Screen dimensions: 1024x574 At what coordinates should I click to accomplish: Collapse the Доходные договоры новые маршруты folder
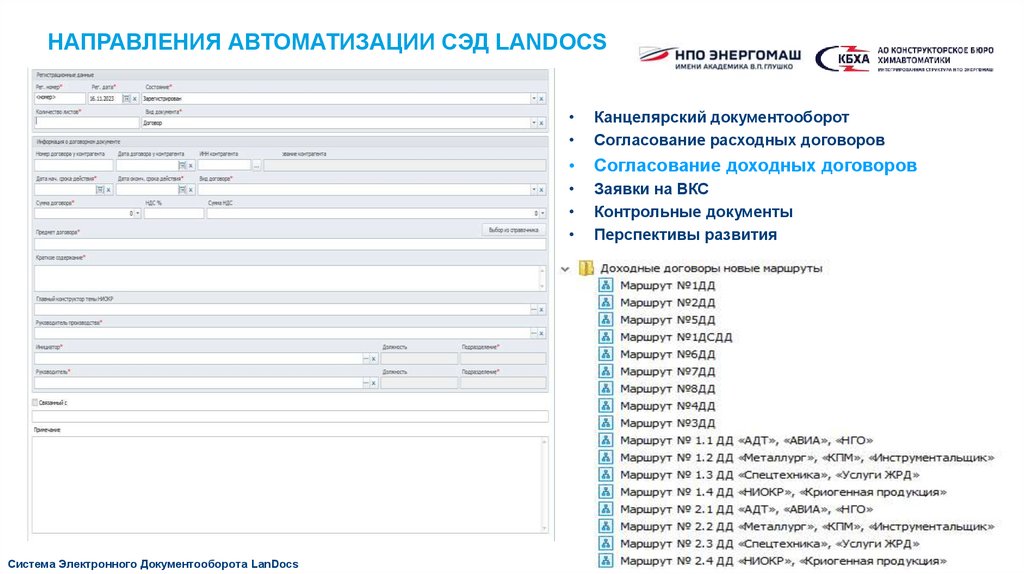pyautogui.click(x=566, y=268)
